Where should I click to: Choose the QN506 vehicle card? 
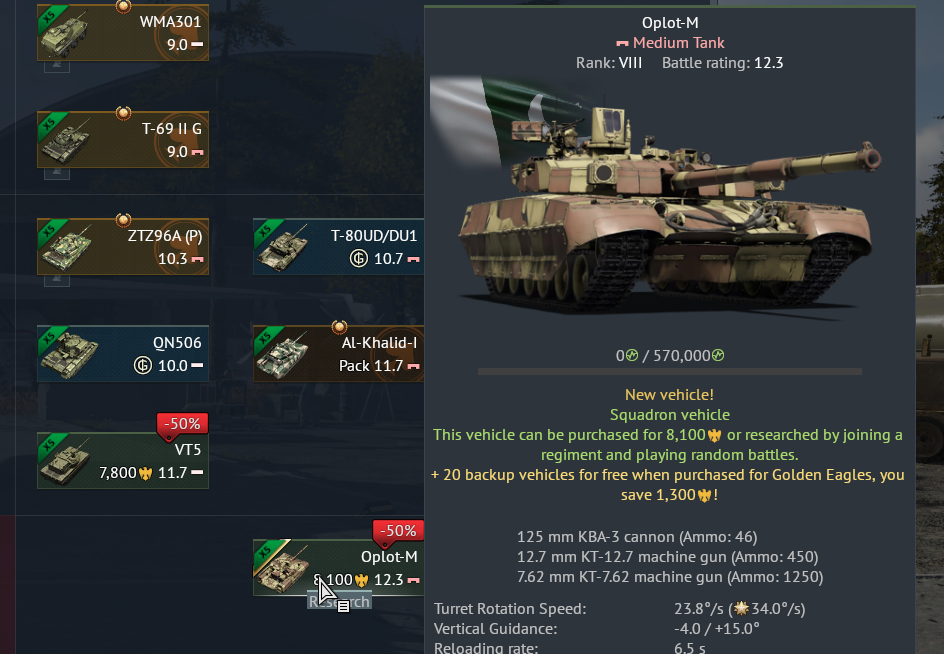click(123, 353)
